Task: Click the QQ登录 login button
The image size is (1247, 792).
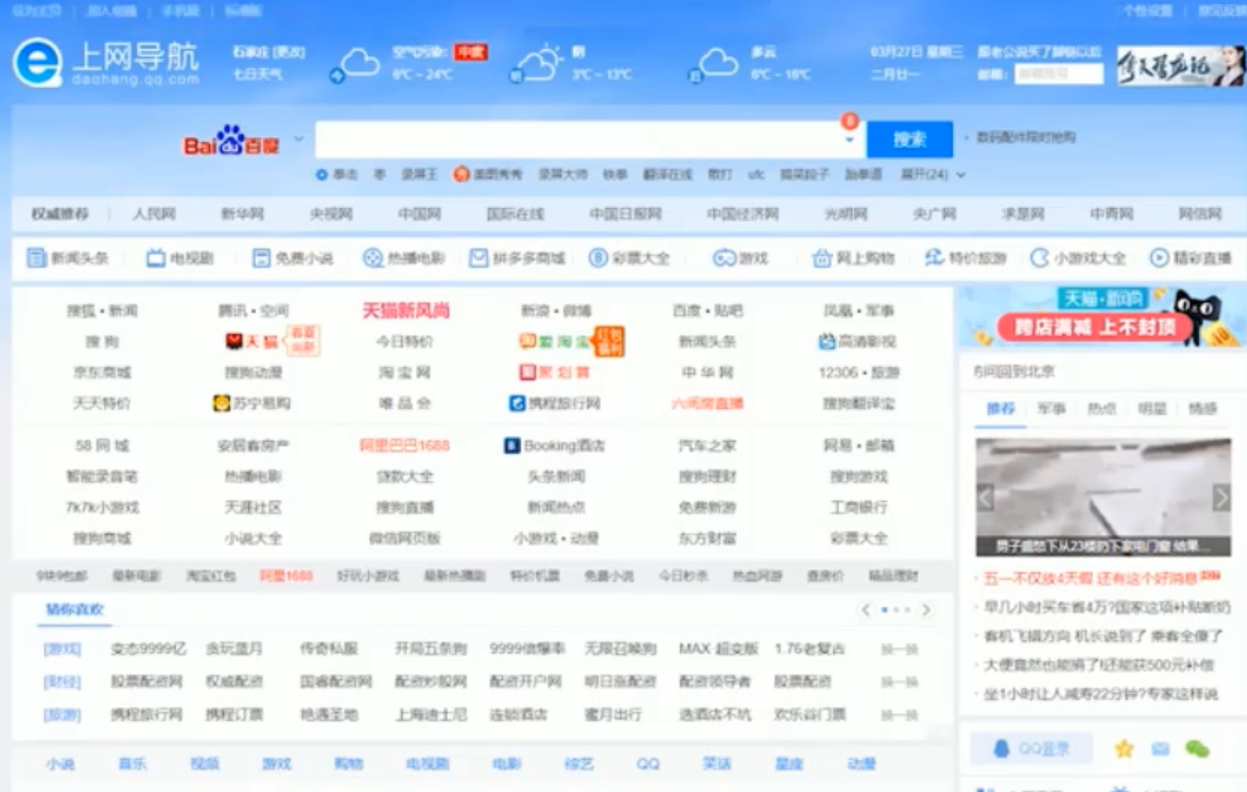Action: (1031, 748)
